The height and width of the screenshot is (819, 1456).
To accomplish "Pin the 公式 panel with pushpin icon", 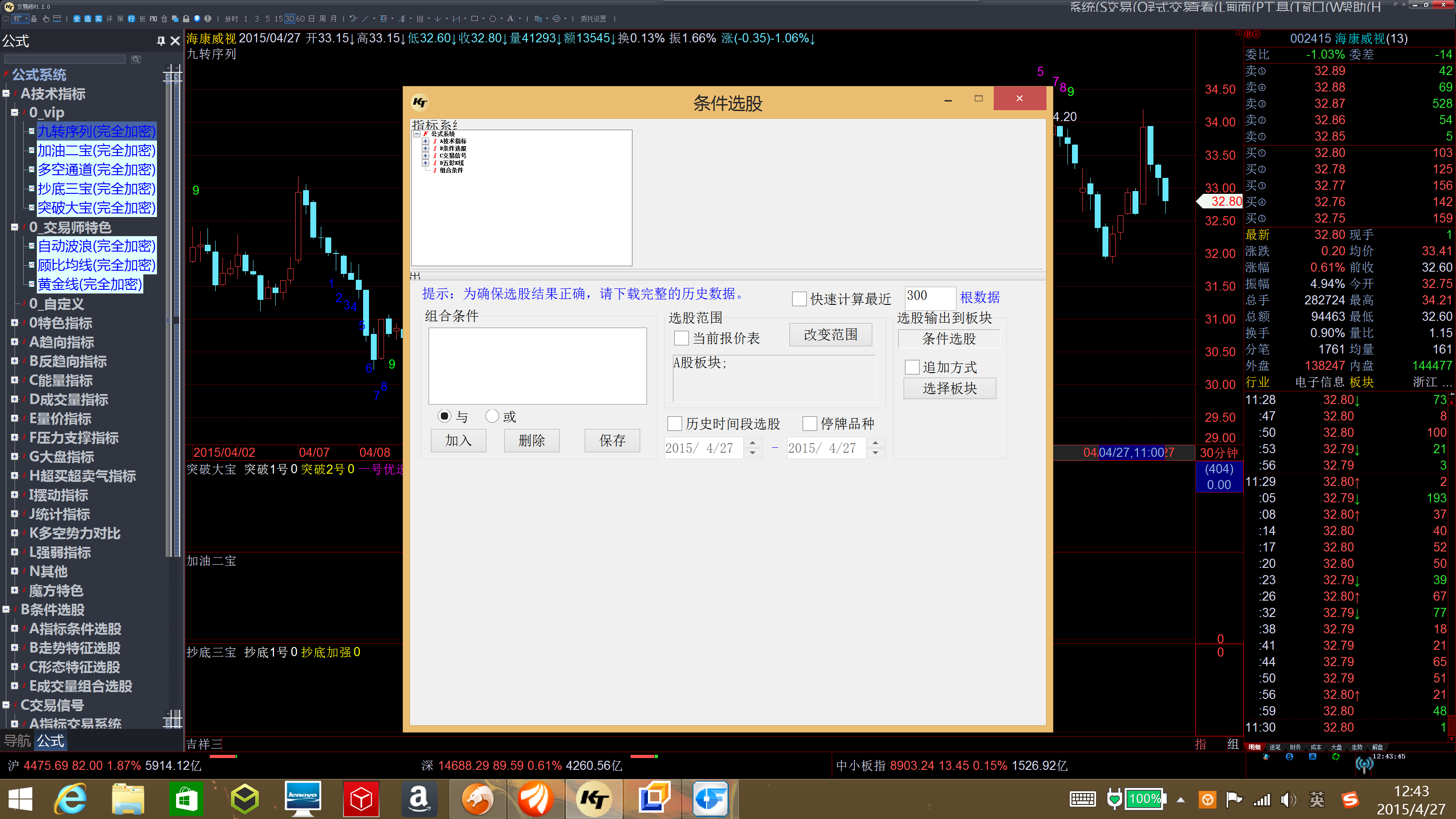I will [161, 40].
